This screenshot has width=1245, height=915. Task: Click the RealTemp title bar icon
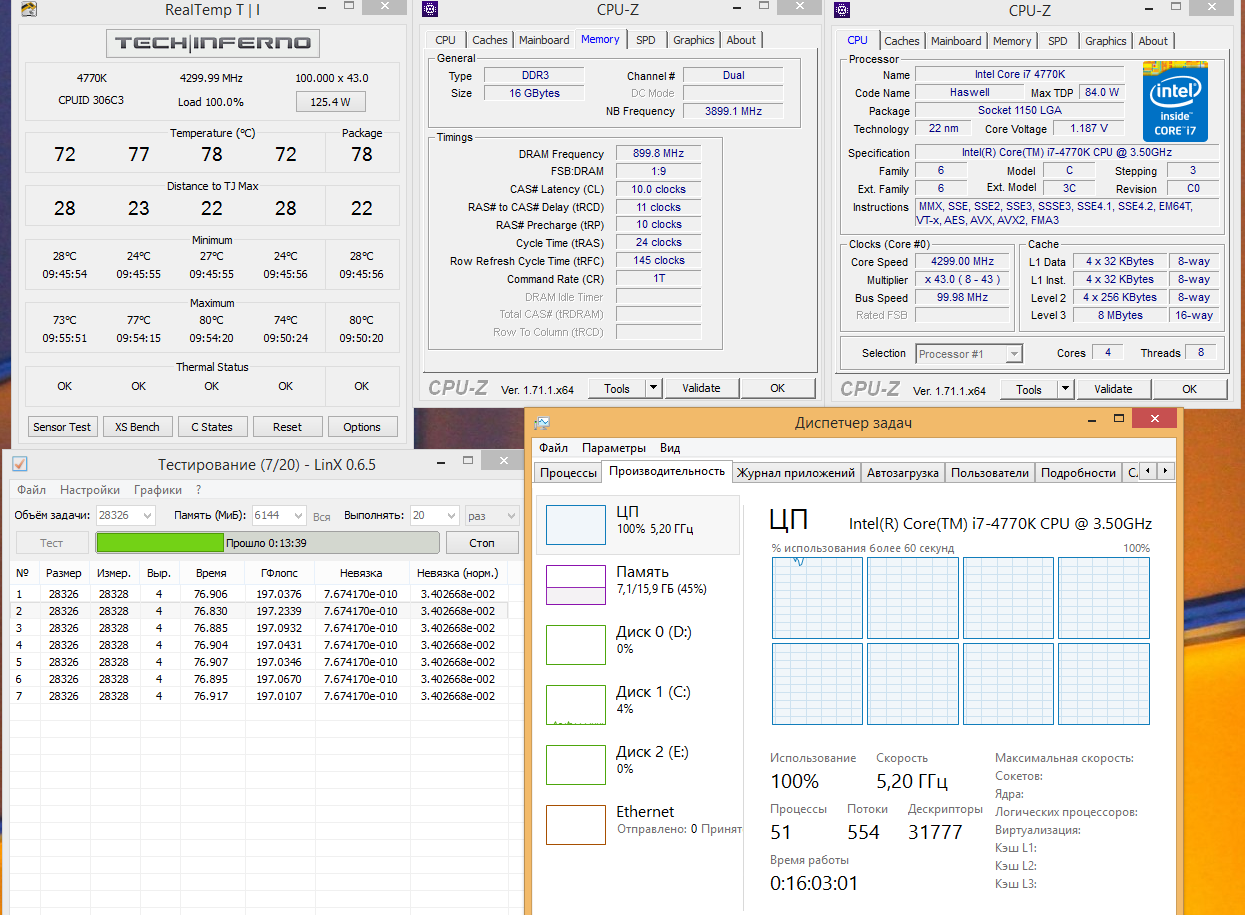point(30,11)
